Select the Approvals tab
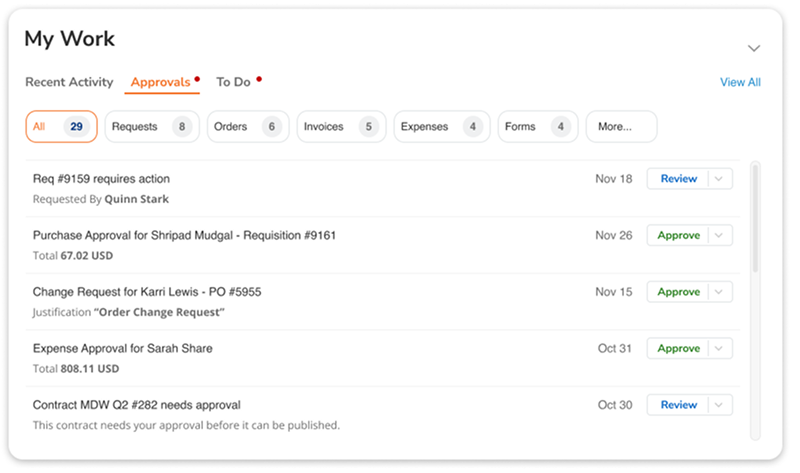Screen dimensions: 800x473 coord(160,82)
